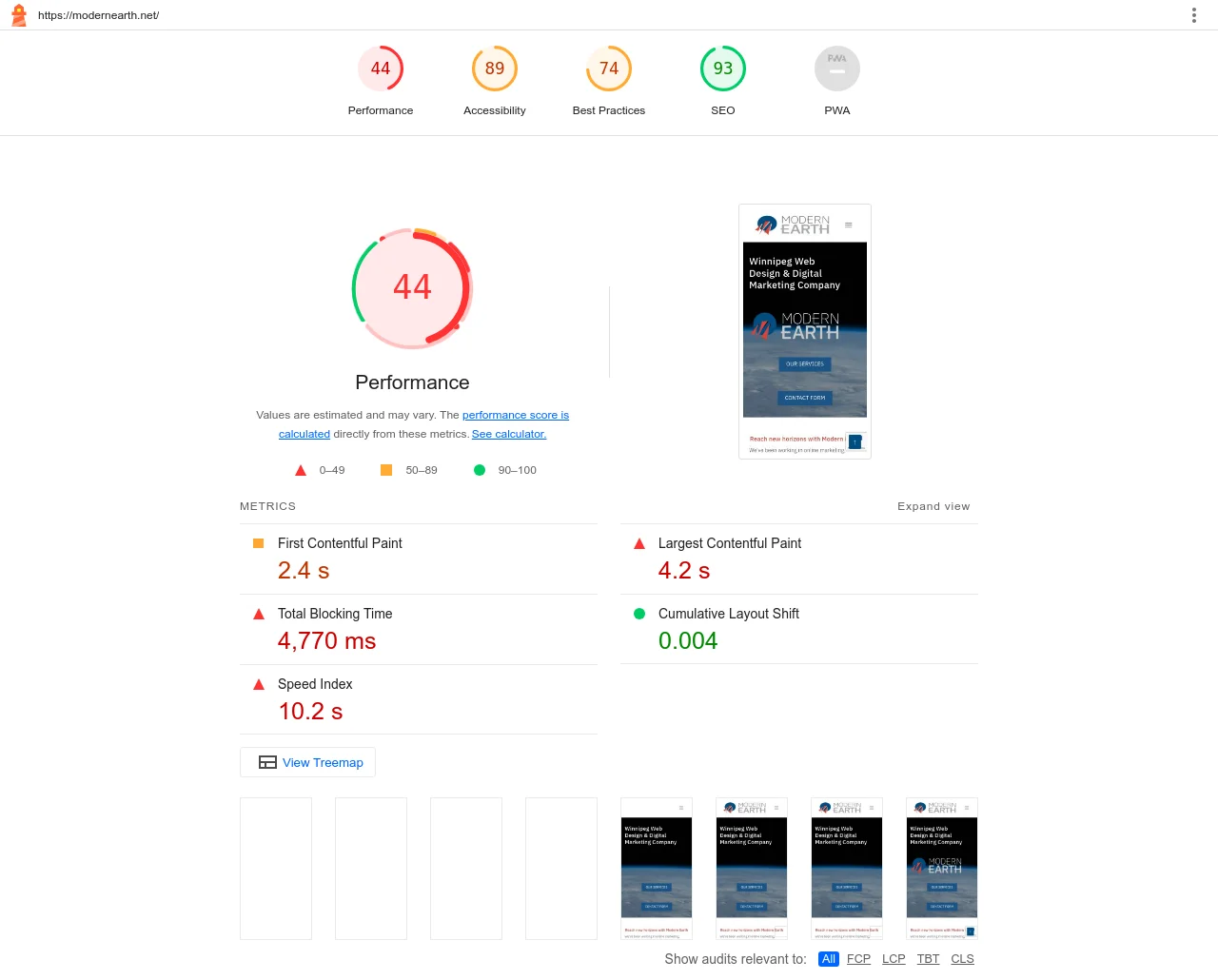1218x980 pixels.
Task: Expand the Largest Contentful Paint metric
Action: pyautogui.click(x=729, y=543)
